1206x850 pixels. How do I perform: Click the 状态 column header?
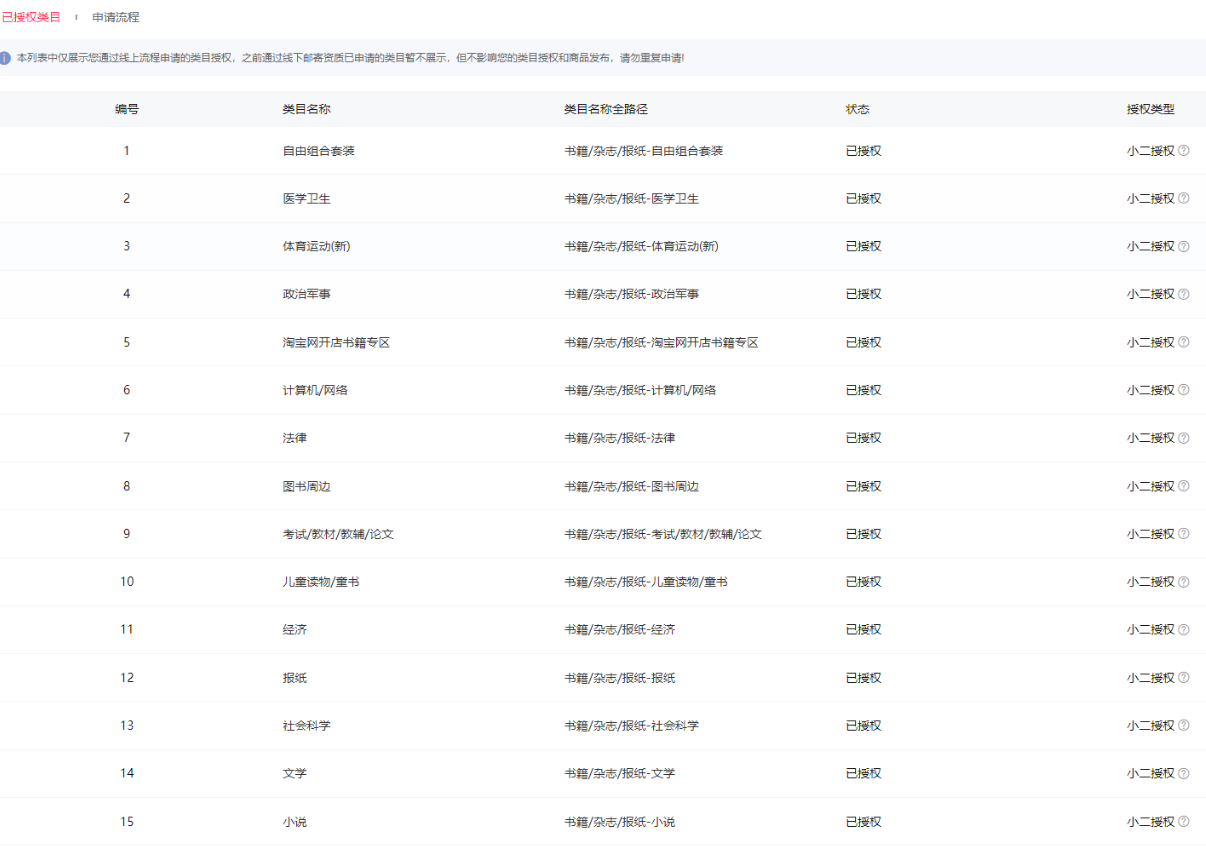coord(858,109)
